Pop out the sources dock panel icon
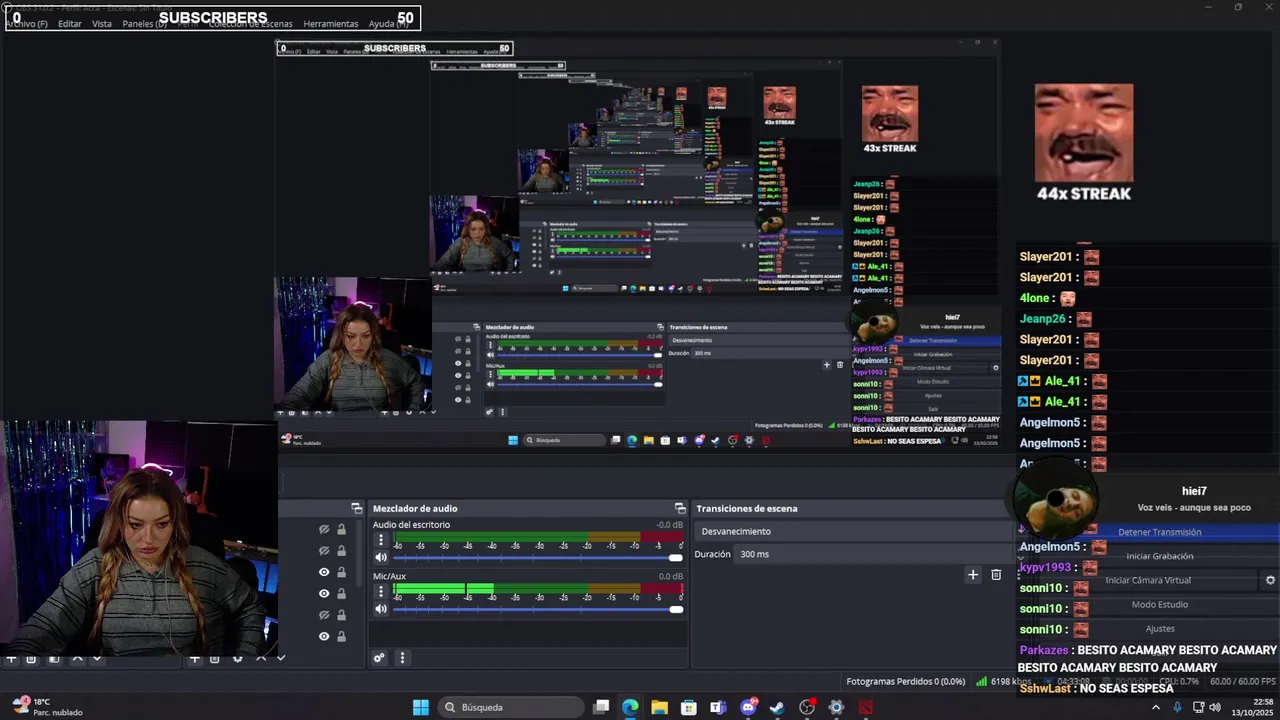The height and width of the screenshot is (720, 1280). (x=357, y=508)
